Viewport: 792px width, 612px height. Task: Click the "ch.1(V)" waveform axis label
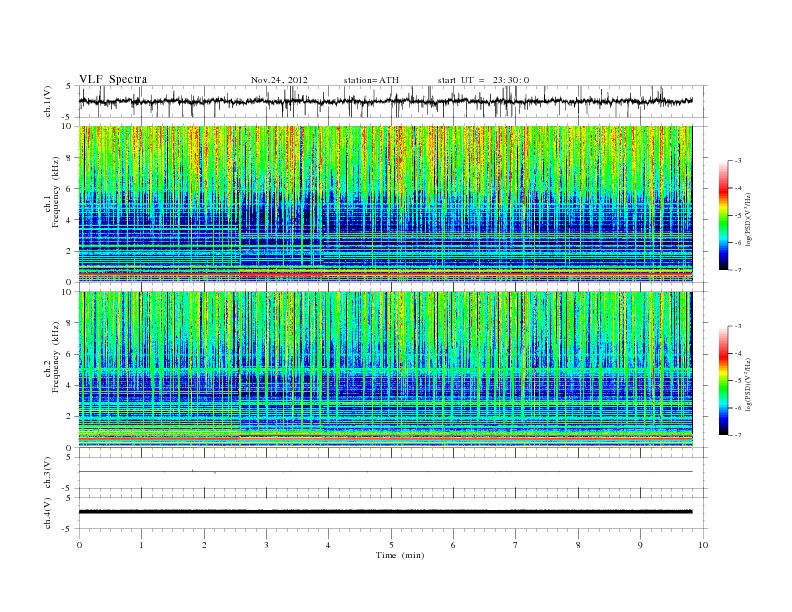click(48, 101)
